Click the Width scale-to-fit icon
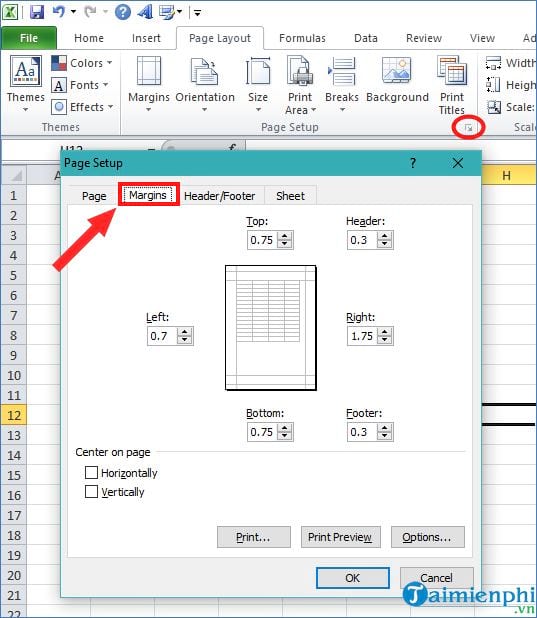The height and width of the screenshot is (618, 537). (493, 63)
